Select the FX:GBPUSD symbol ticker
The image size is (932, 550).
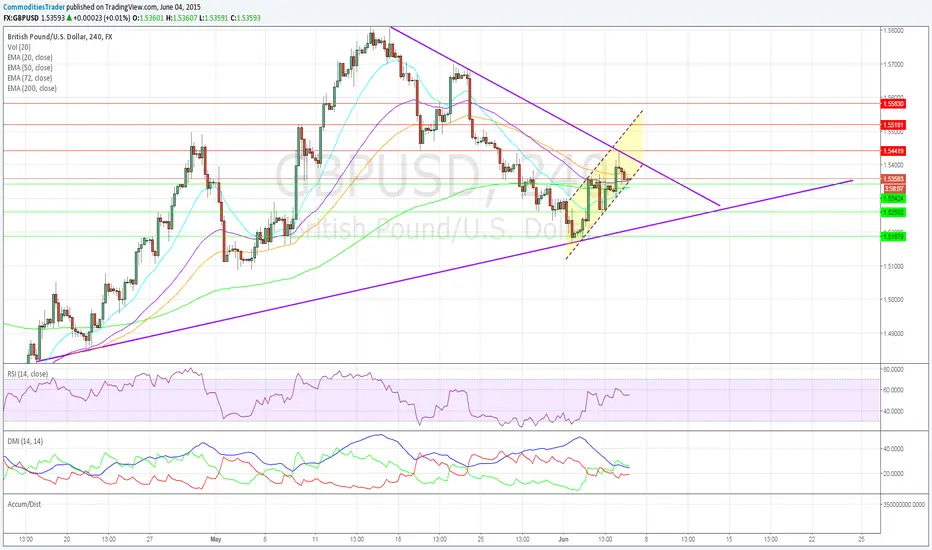coord(22,18)
